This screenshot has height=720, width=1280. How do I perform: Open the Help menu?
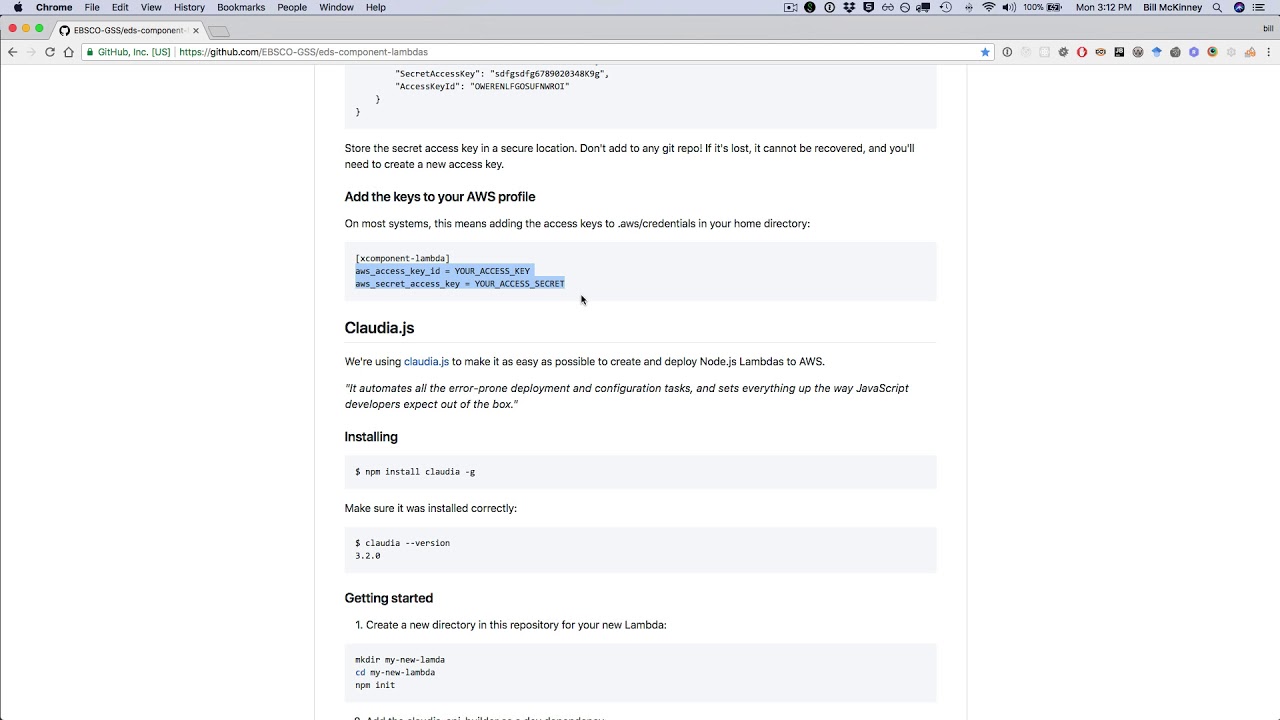(x=376, y=7)
